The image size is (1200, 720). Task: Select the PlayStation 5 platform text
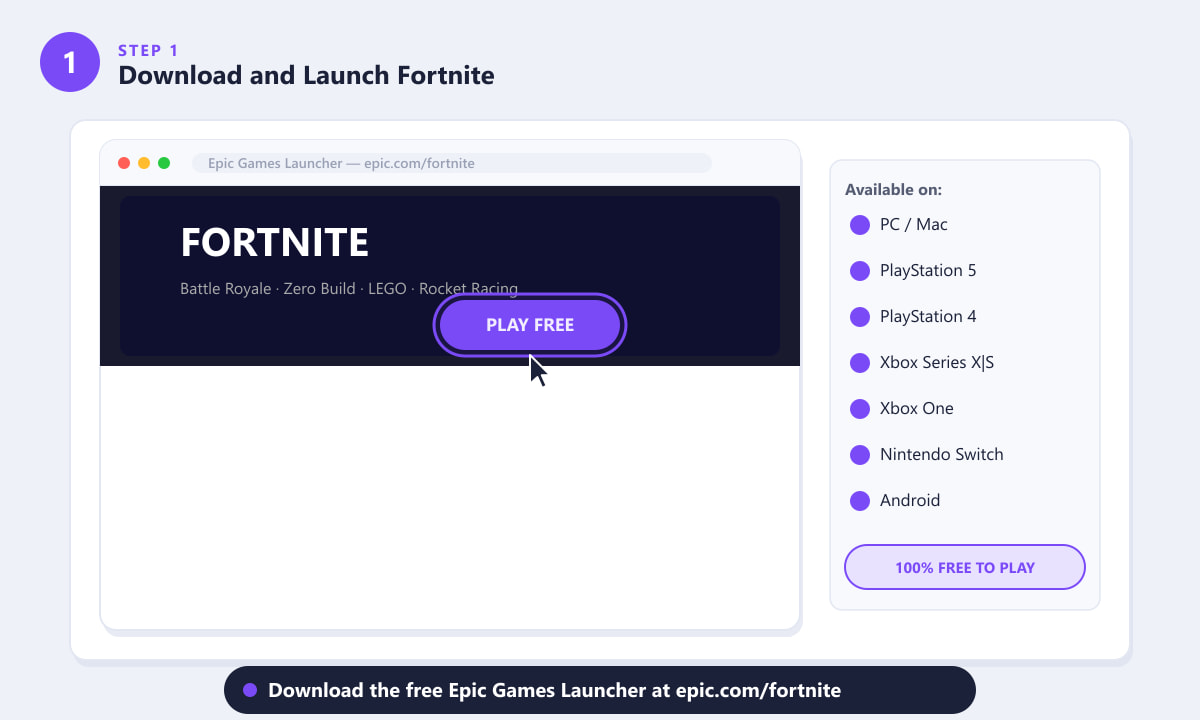[x=928, y=270]
